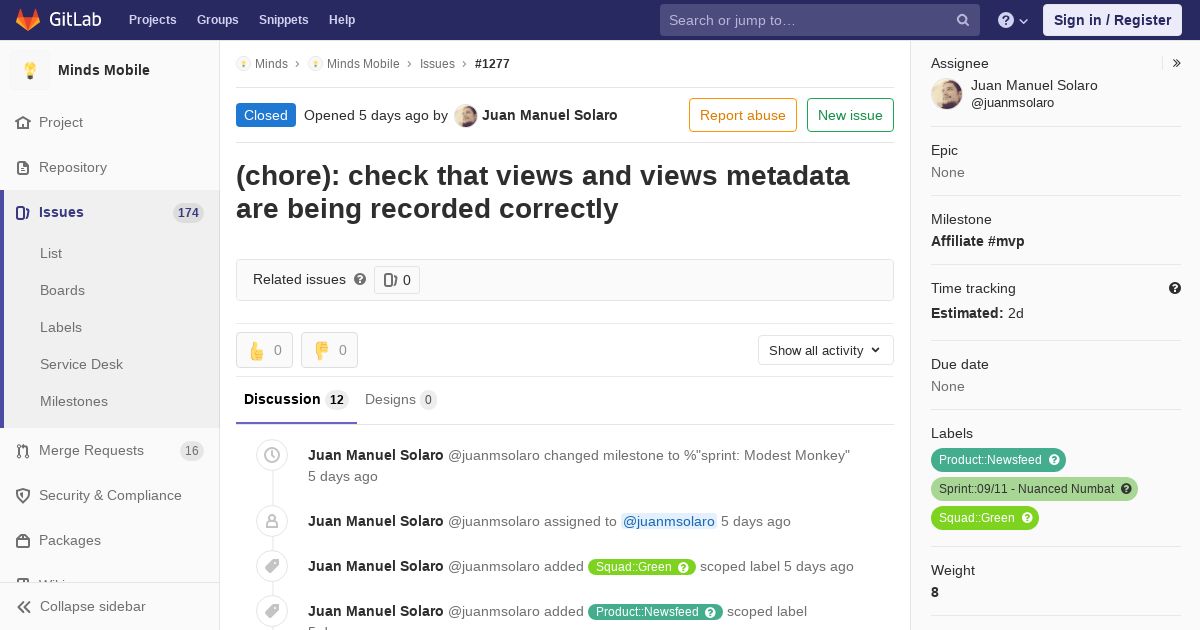This screenshot has width=1200, height=630.
Task: Click the assigned-to user activity icon
Action: (x=272, y=521)
